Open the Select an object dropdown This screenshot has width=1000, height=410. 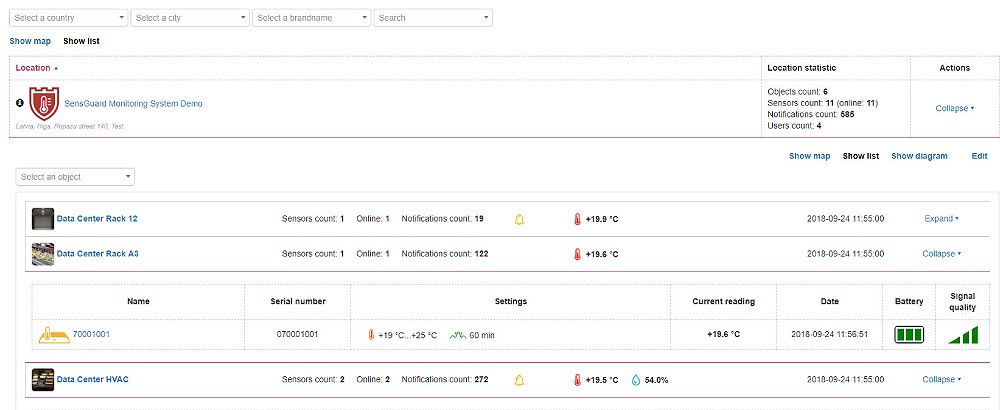(75, 177)
